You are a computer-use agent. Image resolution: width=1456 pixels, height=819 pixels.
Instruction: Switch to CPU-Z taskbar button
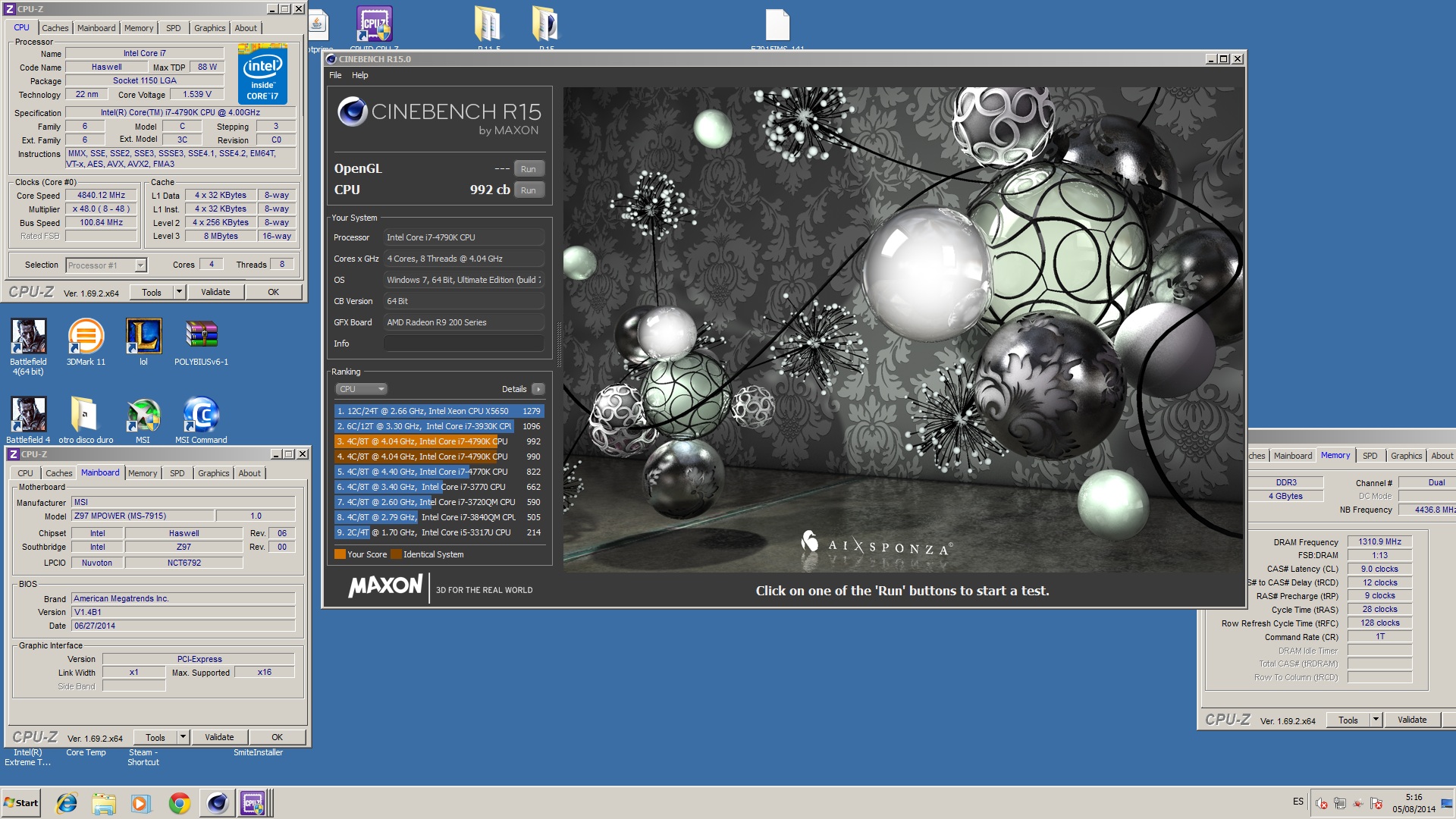click(x=254, y=802)
